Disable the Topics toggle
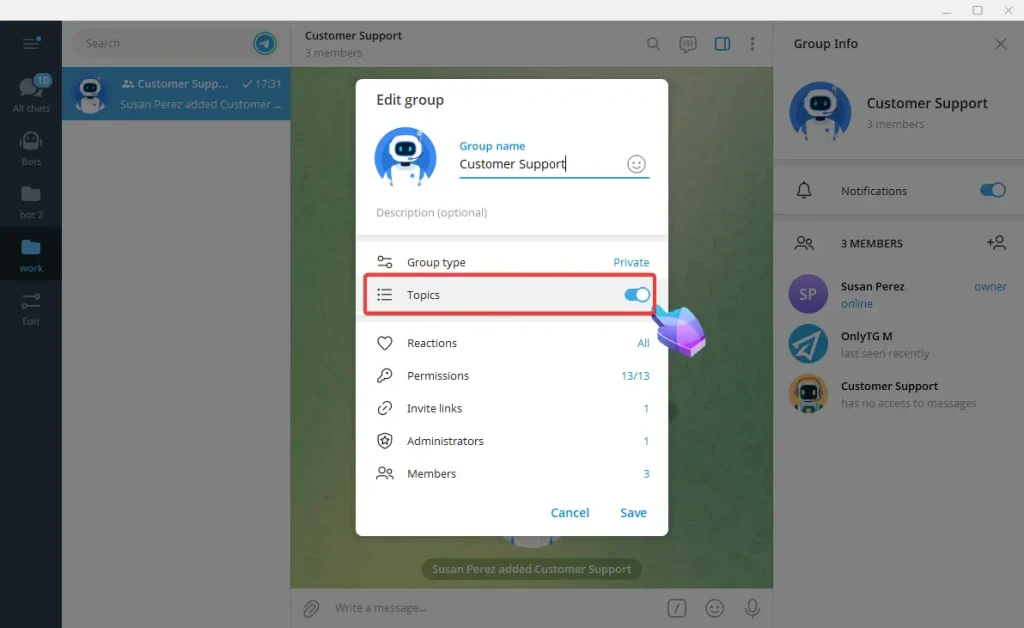This screenshot has width=1024, height=628. pos(636,295)
